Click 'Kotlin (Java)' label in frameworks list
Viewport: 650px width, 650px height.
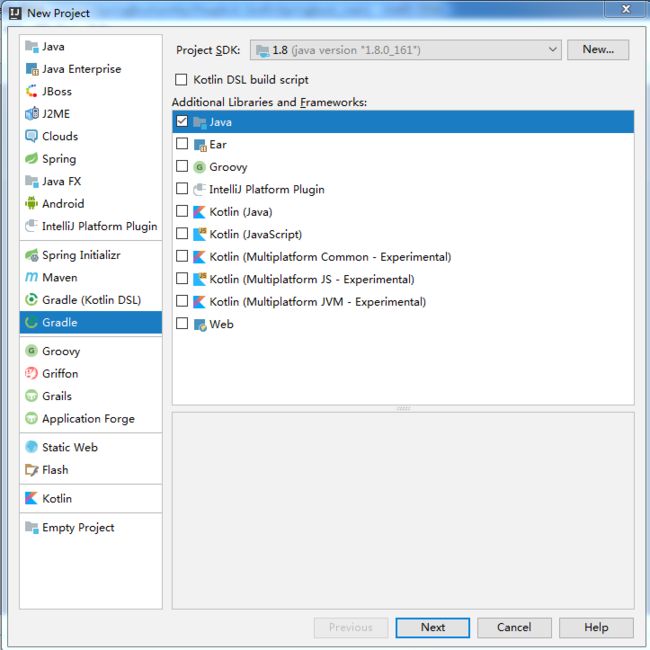(241, 212)
